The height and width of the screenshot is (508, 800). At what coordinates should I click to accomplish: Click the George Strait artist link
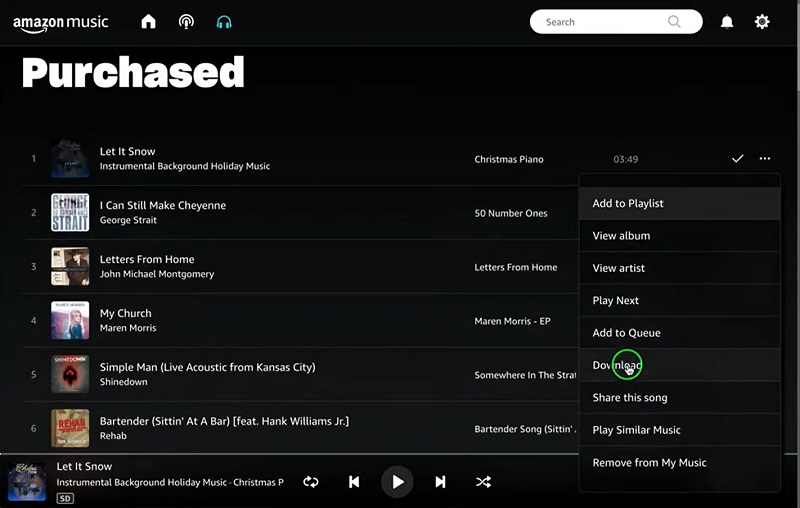(x=128, y=220)
